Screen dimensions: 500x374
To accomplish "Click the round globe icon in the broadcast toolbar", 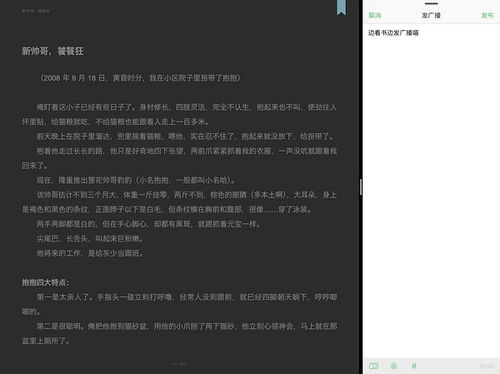I will pos(394,366).
